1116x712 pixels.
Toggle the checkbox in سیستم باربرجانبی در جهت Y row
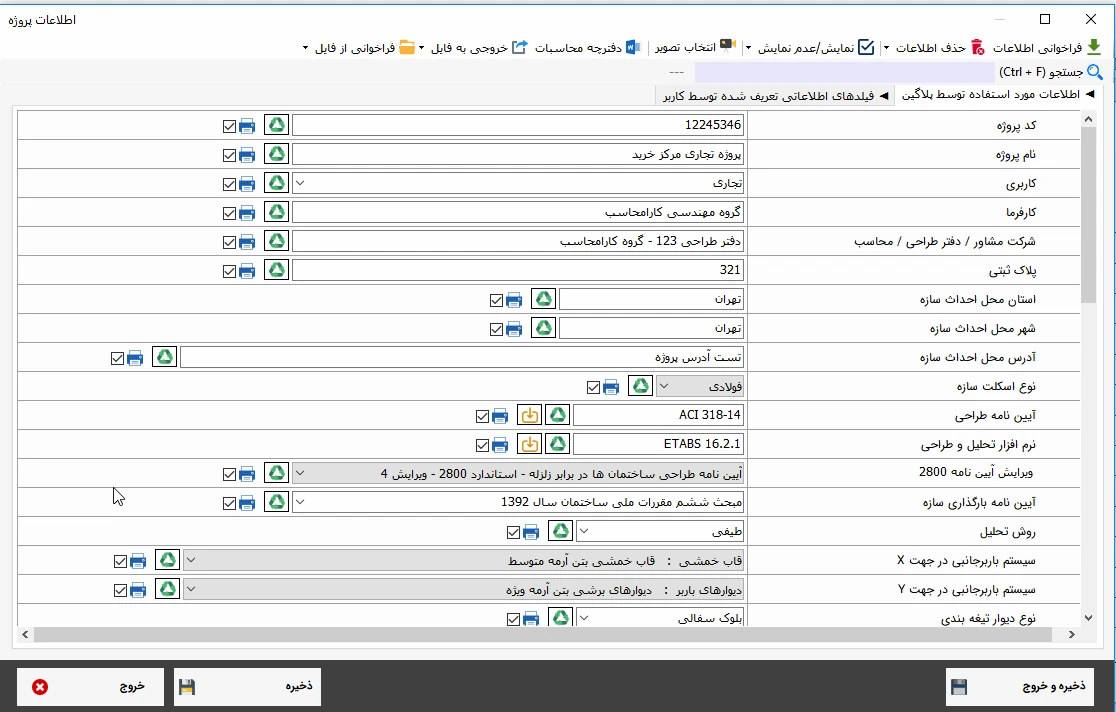[x=120, y=590]
